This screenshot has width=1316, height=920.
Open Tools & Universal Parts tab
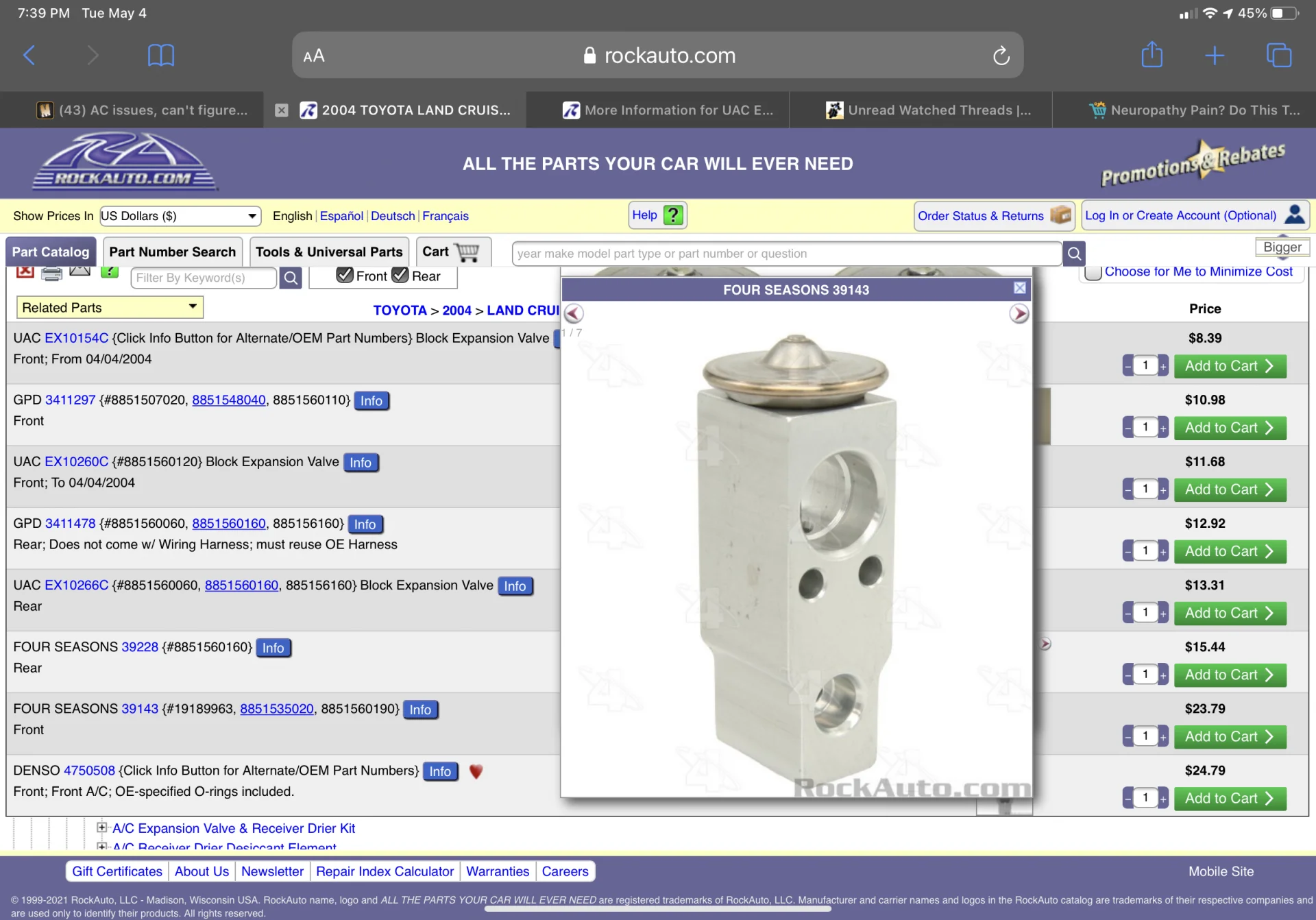329,252
